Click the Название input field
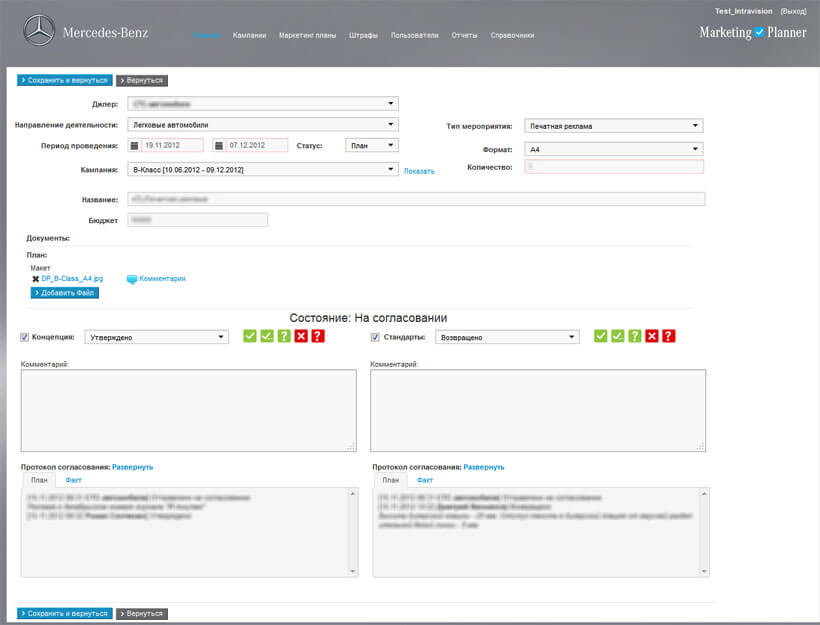Image resolution: width=820 pixels, height=625 pixels. tap(416, 199)
